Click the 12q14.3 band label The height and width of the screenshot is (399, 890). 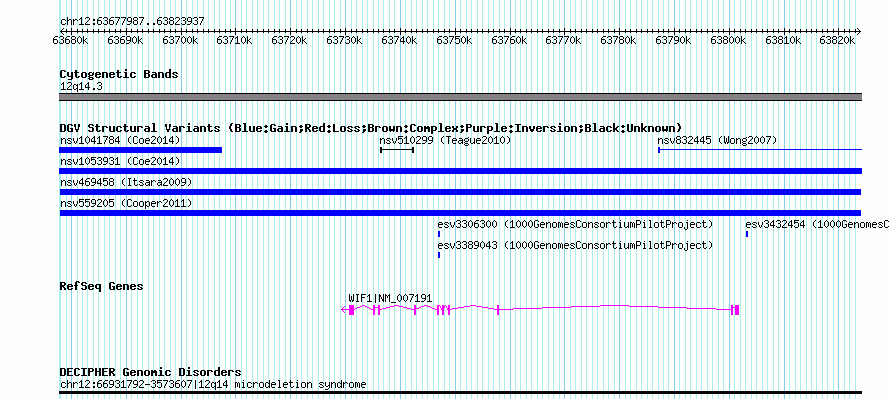[x=81, y=87]
